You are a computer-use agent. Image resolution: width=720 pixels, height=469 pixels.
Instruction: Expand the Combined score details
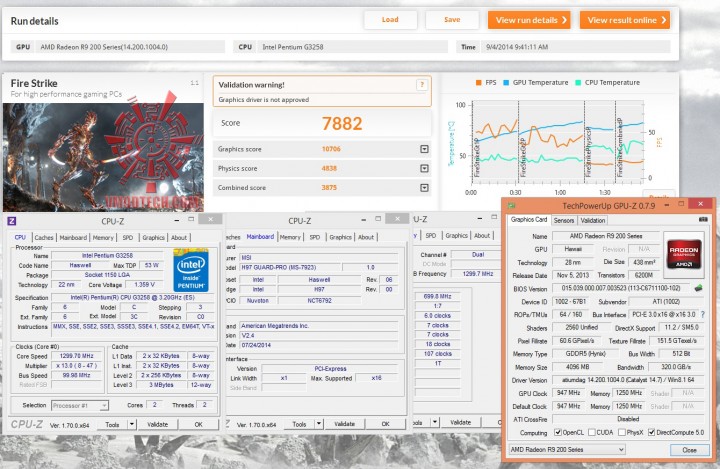click(x=424, y=188)
